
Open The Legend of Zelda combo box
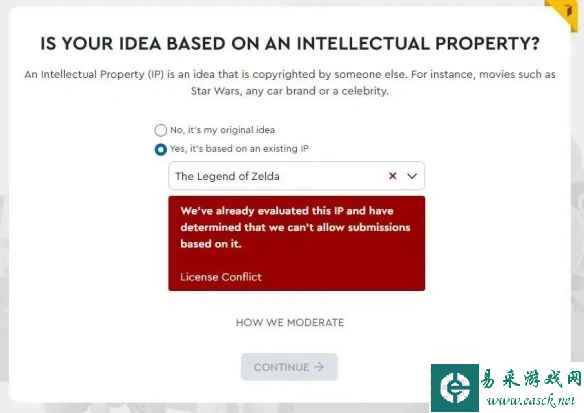[296, 176]
